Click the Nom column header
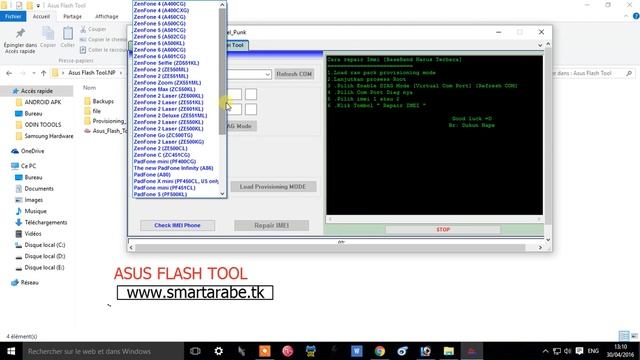 pyautogui.click(x=90, y=88)
